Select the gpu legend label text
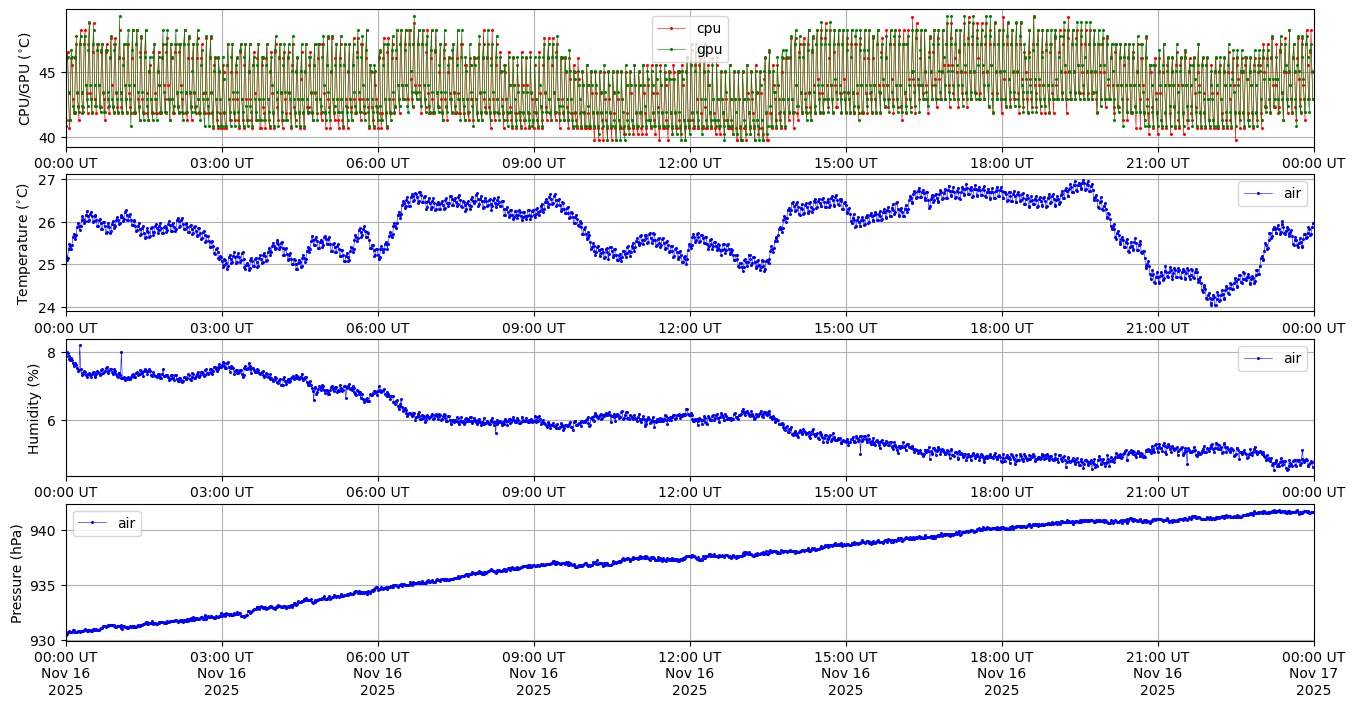1355x707 pixels. tap(708, 49)
